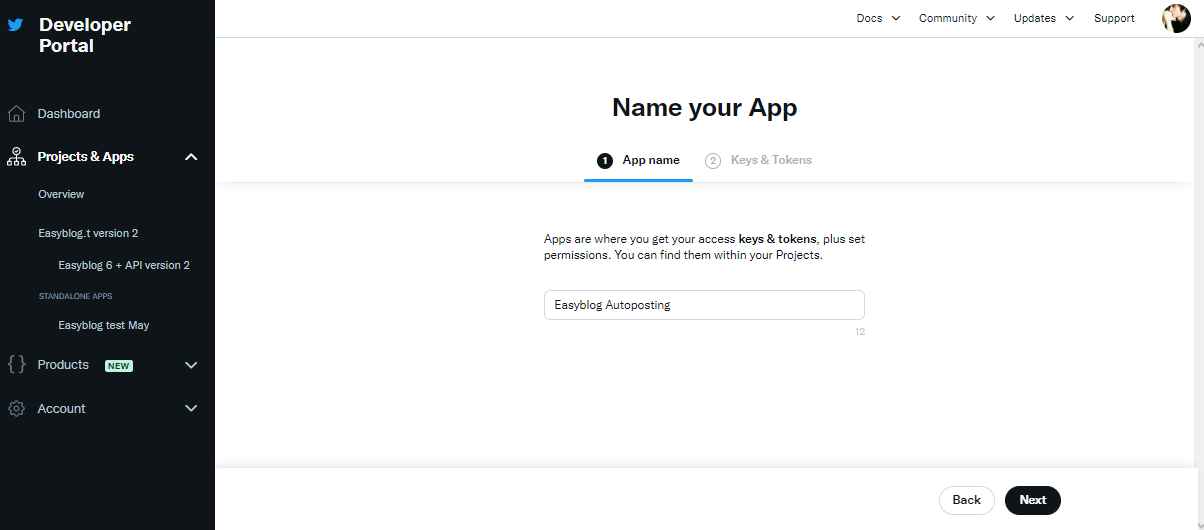Open Easyblog 6 + API version 2 app
This screenshot has height=530, width=1204.
point(124,265)
